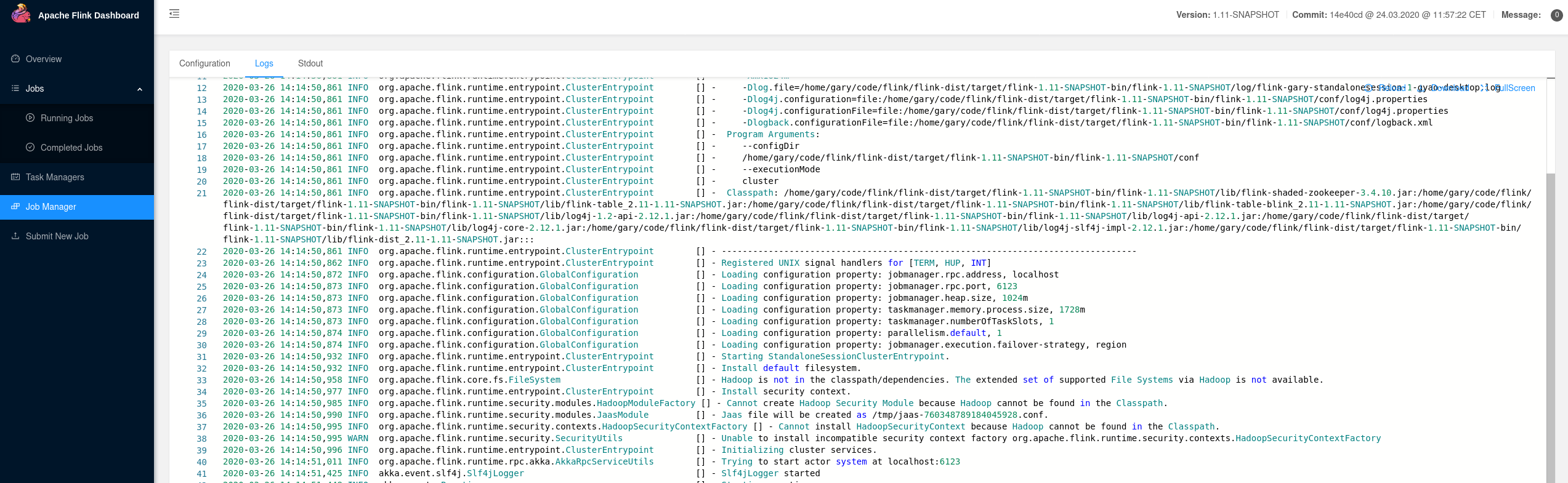Click '--executionMode' log argument
Viewport: 1568px width, 483px height.
781,169
